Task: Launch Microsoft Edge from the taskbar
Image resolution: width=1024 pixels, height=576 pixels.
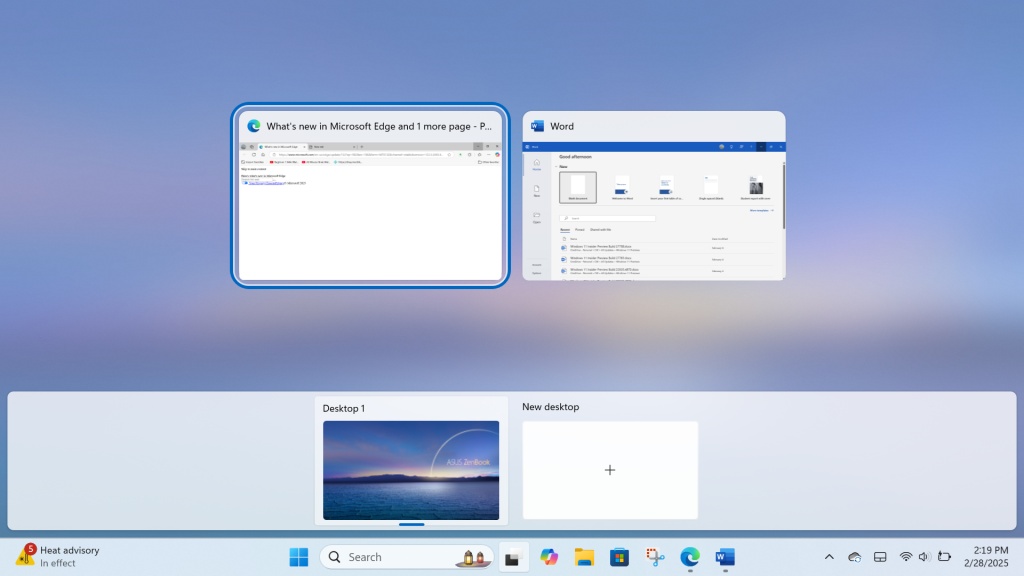Action: (x=689, y=557)
